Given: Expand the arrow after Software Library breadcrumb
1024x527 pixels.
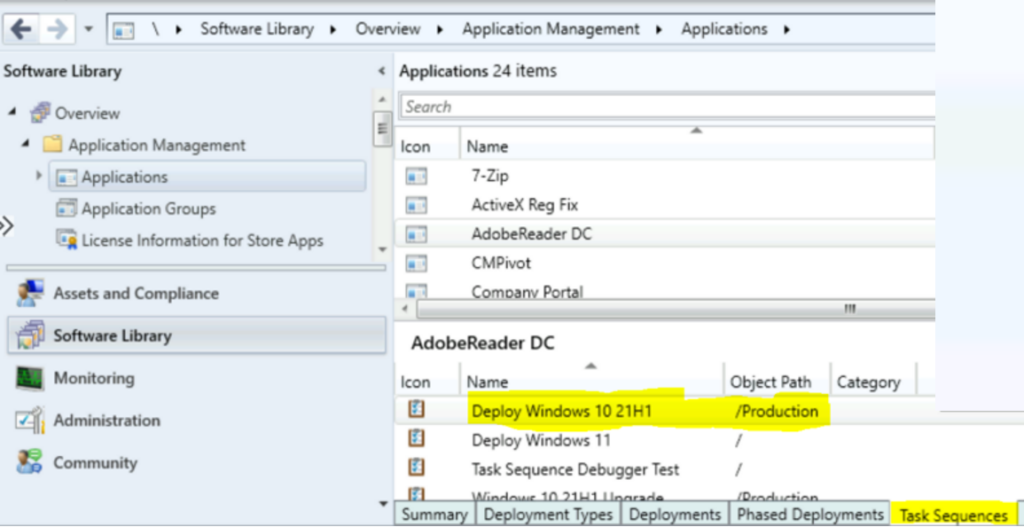Looking at the screenshot, I should [x=333, y=30].
